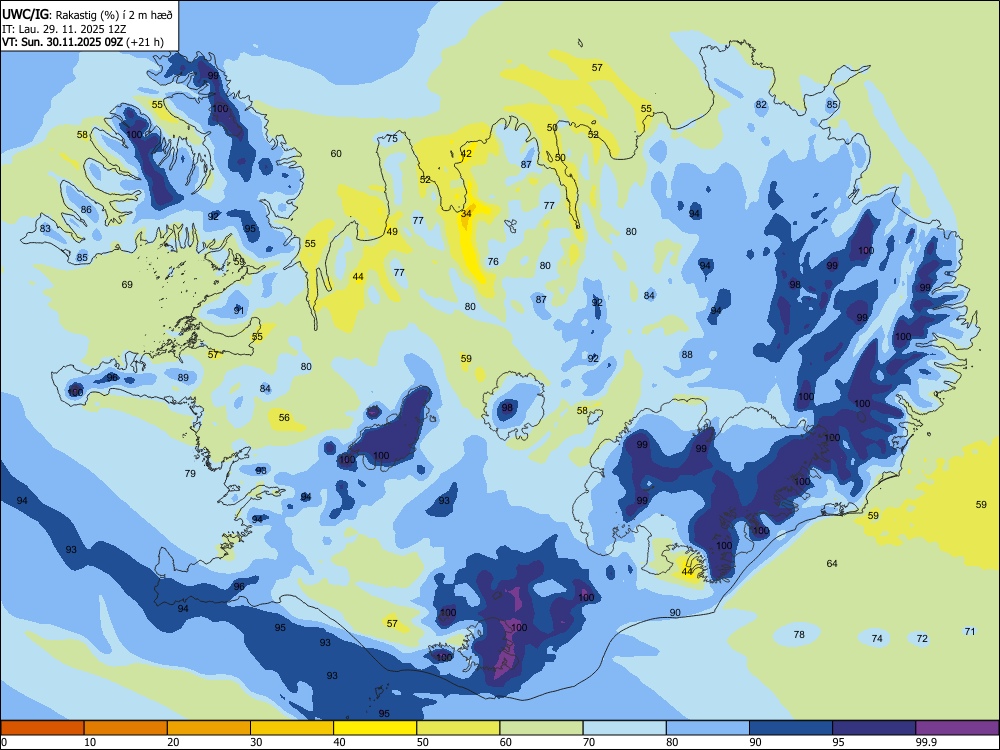The width and height of the screenshot is (1000, 750).
Task: Click the offshore value '72'
Action: [x=922, y=638]
